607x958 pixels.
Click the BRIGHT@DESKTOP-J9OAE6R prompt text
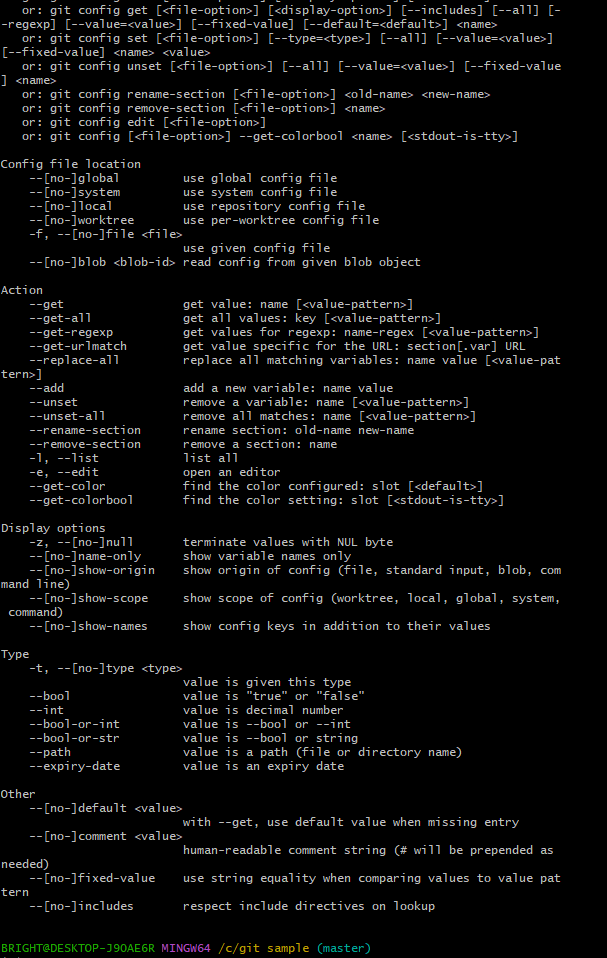point(78,948)
